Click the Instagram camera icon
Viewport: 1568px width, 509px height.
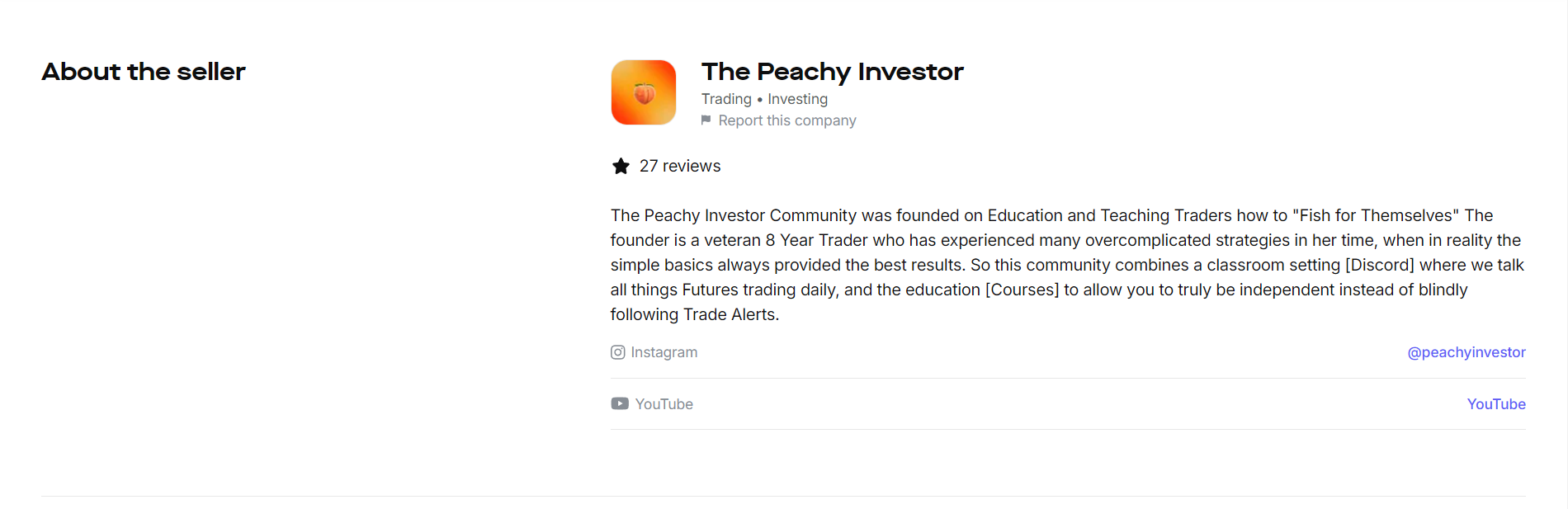coord(618,352)
